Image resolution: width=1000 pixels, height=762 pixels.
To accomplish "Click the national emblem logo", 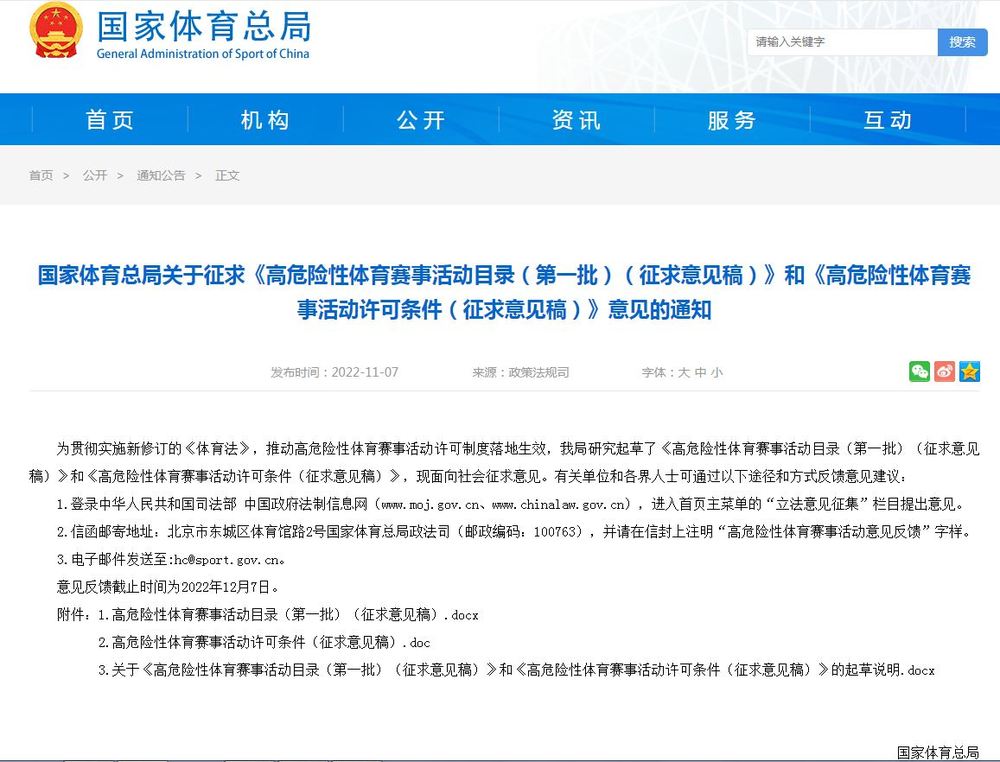I will click(x=56, y=30).
